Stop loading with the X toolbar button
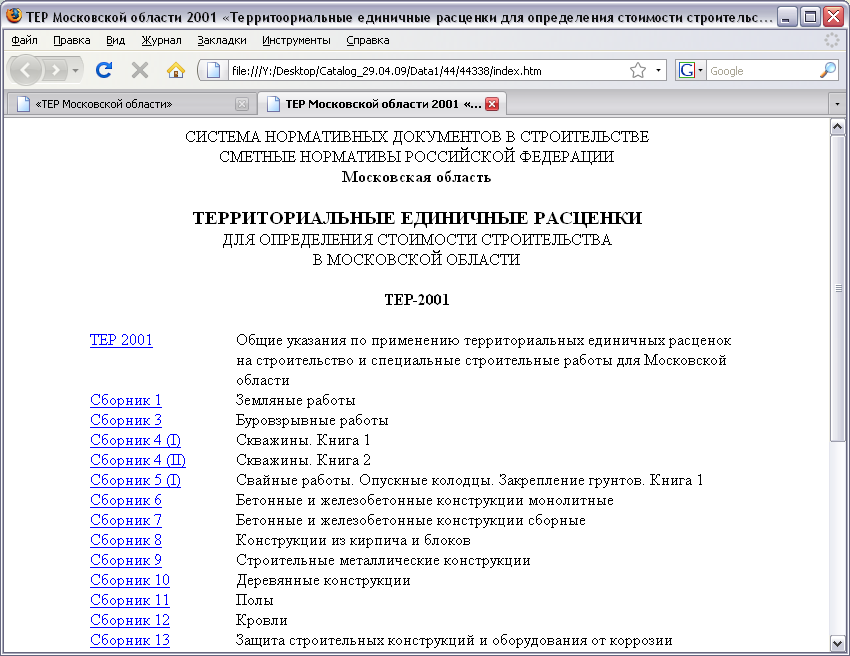 [140, 70]
